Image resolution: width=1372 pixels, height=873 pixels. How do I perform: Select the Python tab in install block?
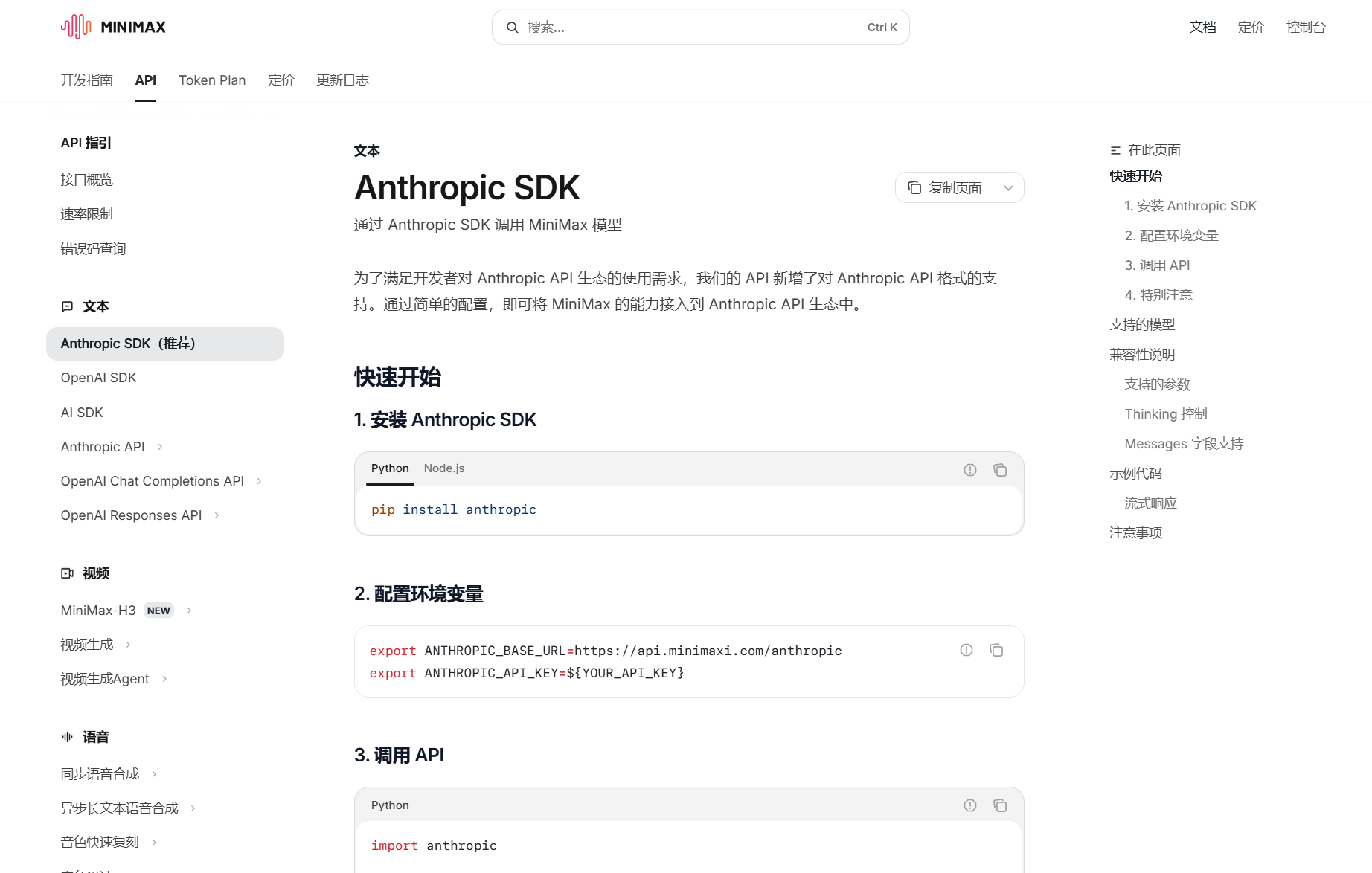tap(390, 468)
